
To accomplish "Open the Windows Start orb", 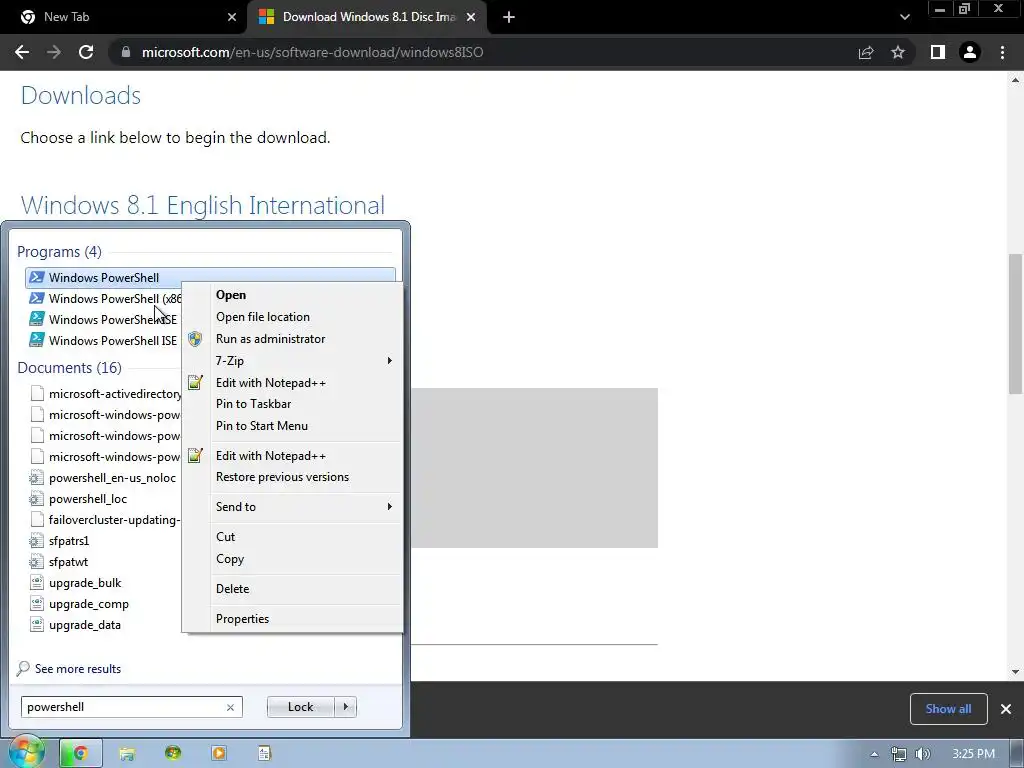I will (x=26, y=753).
